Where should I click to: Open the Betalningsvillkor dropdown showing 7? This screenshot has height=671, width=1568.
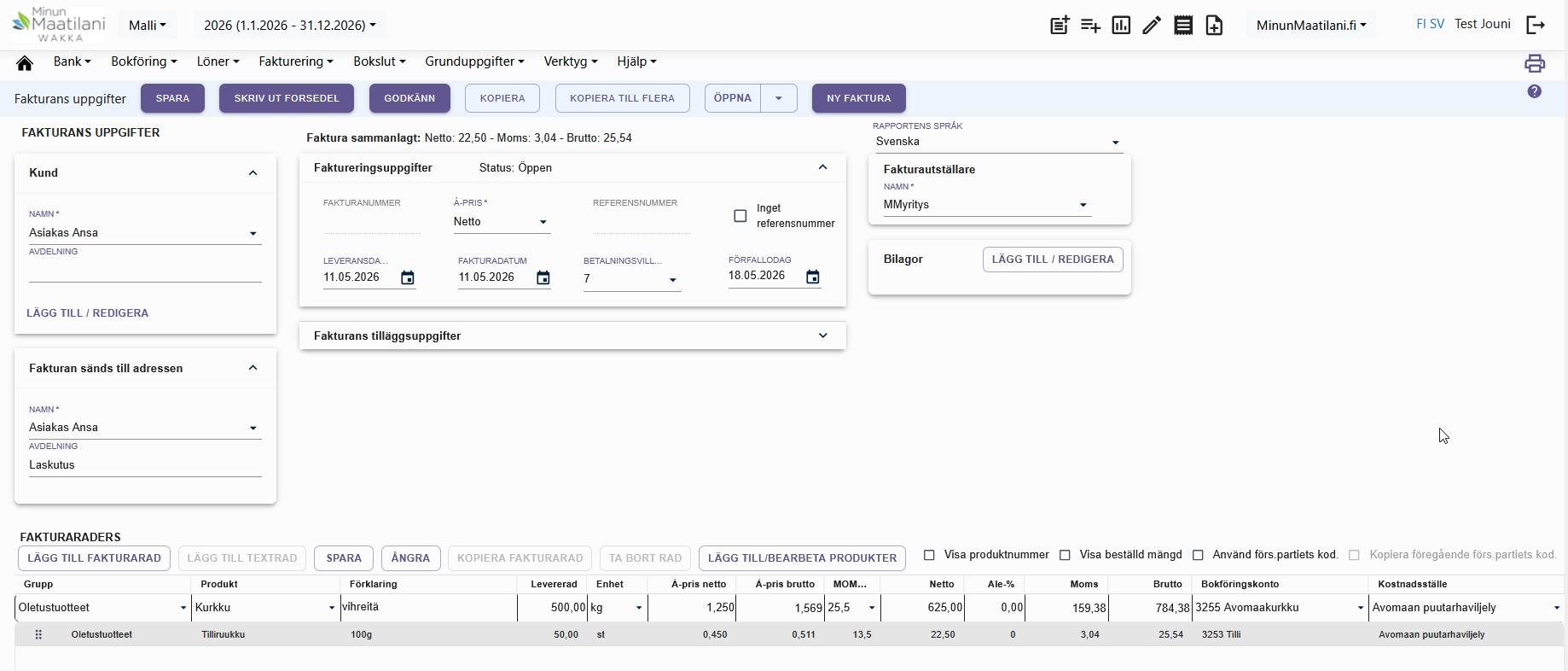[632, 279]
